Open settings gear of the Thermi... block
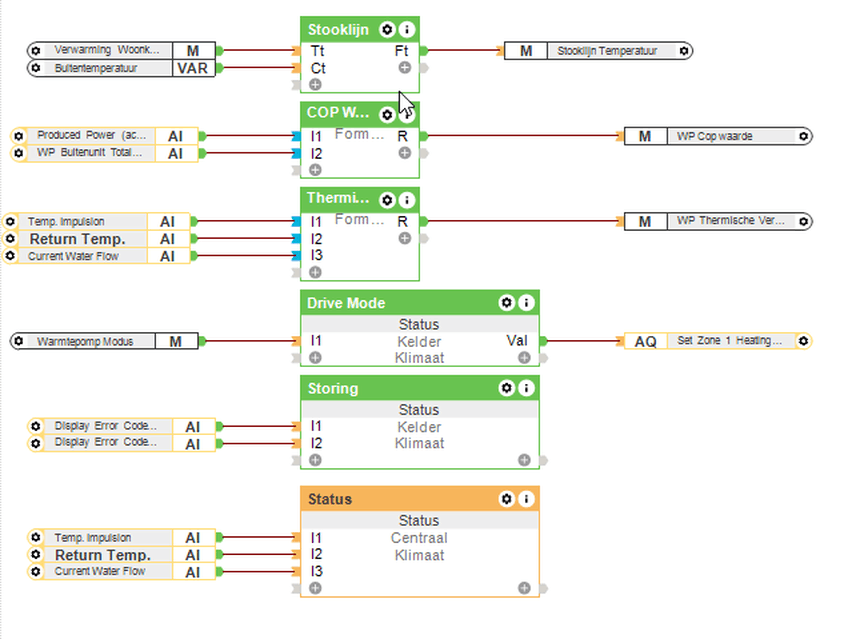Screen dimensions: 852x639 tap(387, 200)
